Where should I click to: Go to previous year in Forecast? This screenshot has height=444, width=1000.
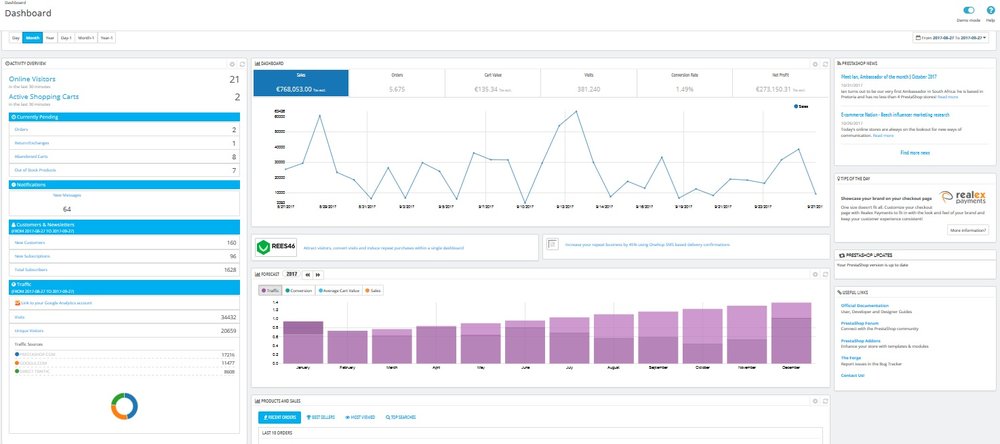coord(307,273)
